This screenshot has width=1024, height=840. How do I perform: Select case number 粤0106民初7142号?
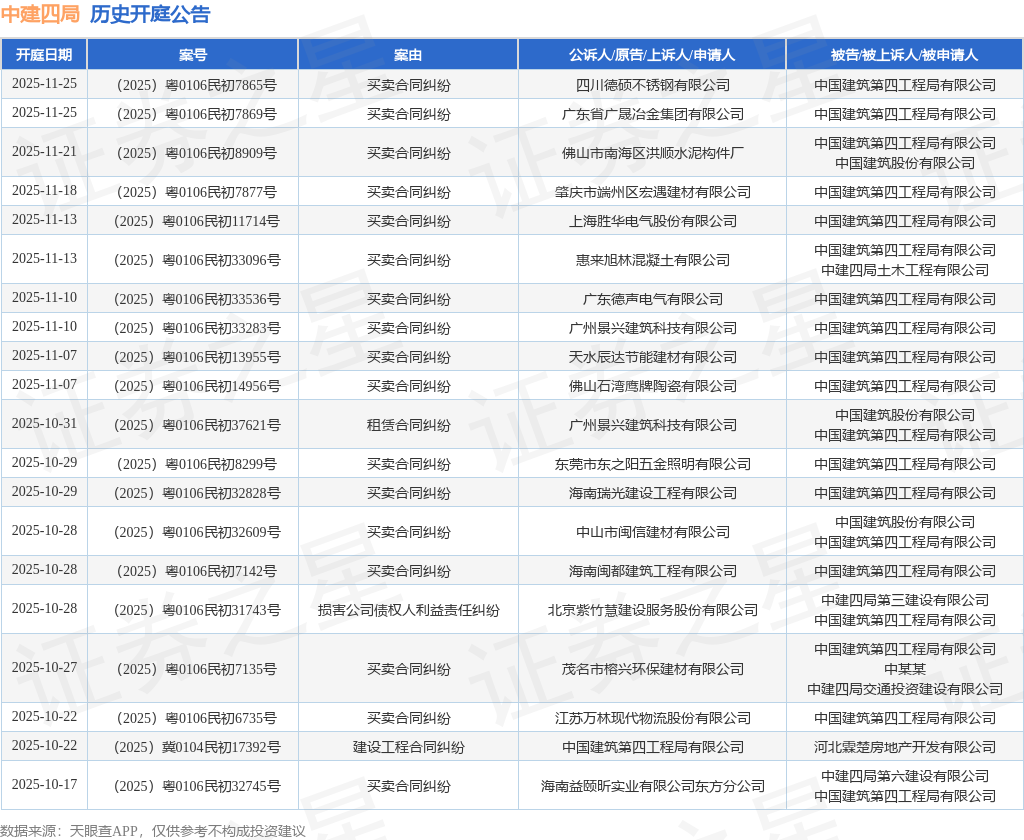point(221,571)
